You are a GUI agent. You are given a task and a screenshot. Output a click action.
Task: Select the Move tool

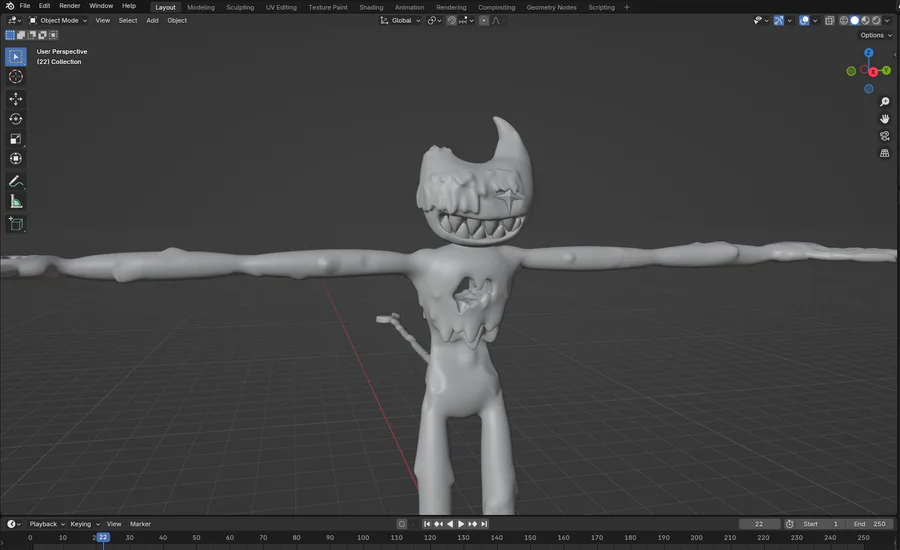tap(16, 99)
